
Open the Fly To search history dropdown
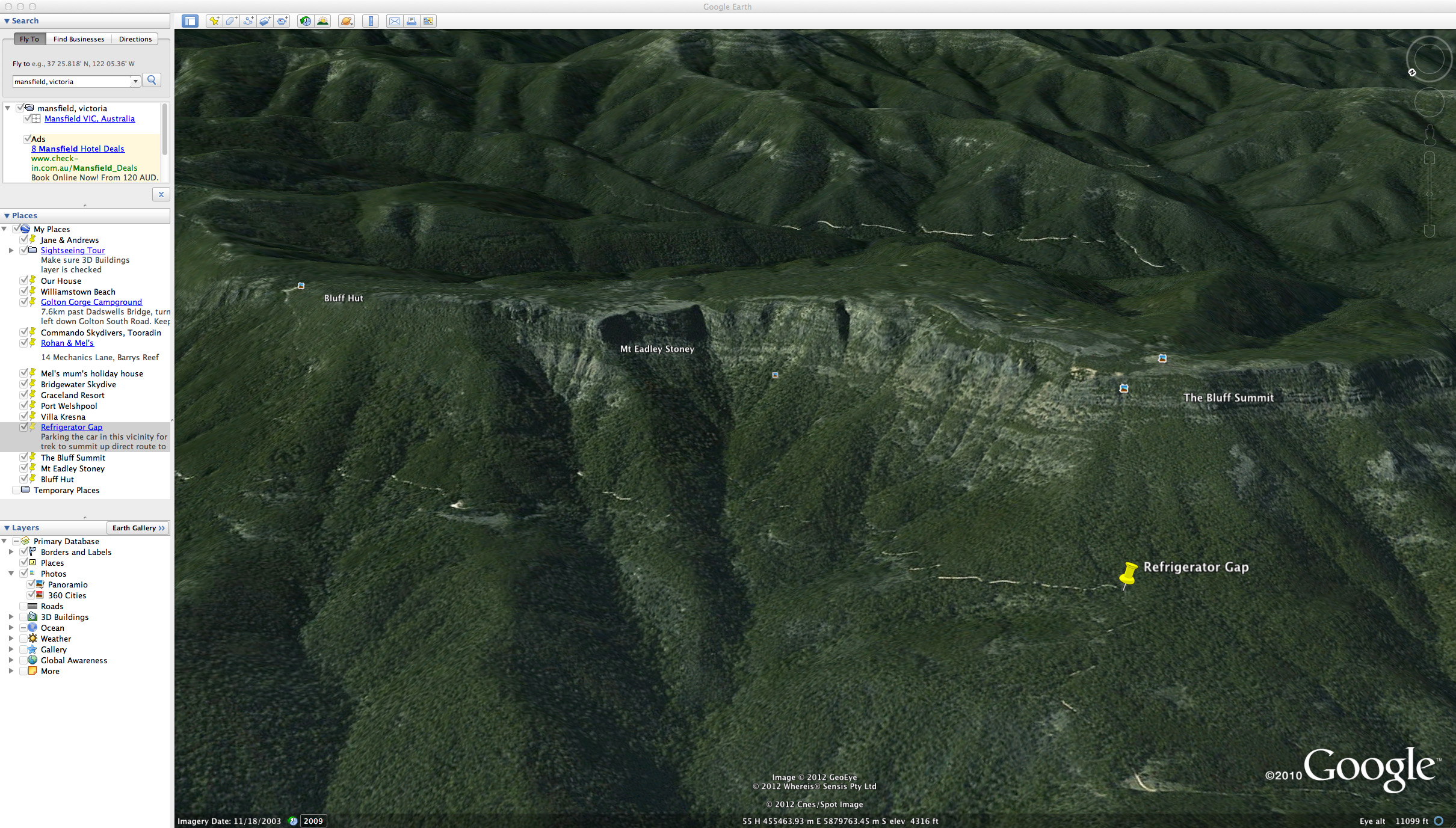tap(136, 81)
